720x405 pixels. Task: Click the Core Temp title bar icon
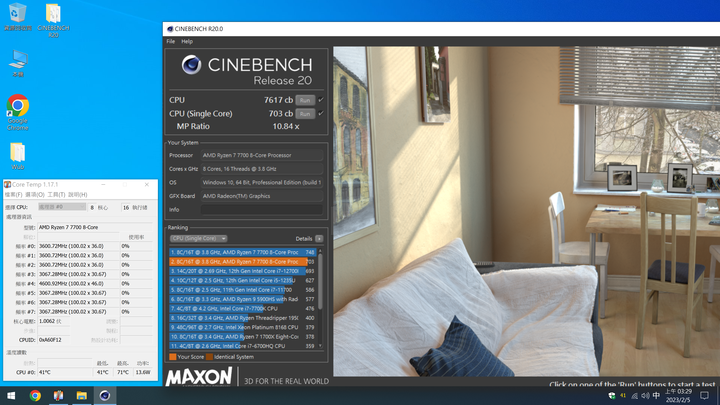pos(7,185)
